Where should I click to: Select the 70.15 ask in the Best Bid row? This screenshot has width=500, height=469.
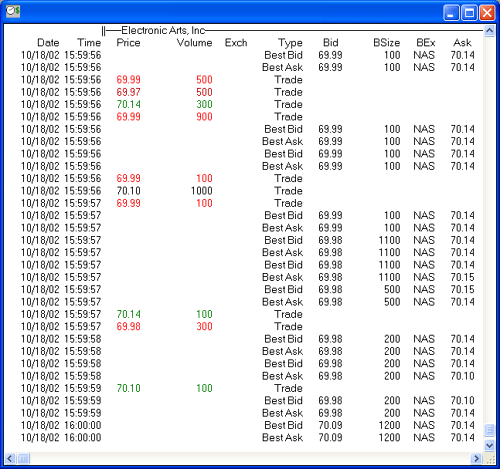462,289
